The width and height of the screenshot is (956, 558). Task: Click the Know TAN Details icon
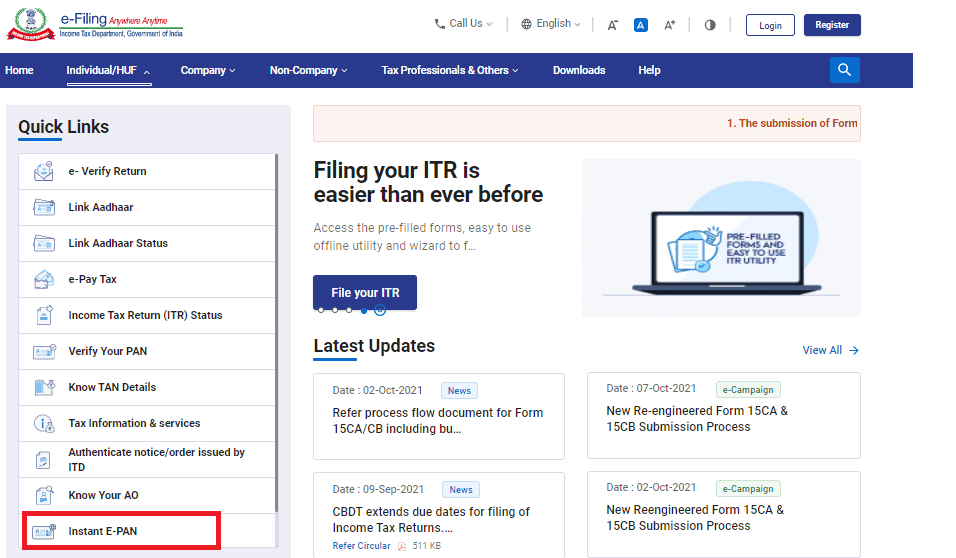44,388
